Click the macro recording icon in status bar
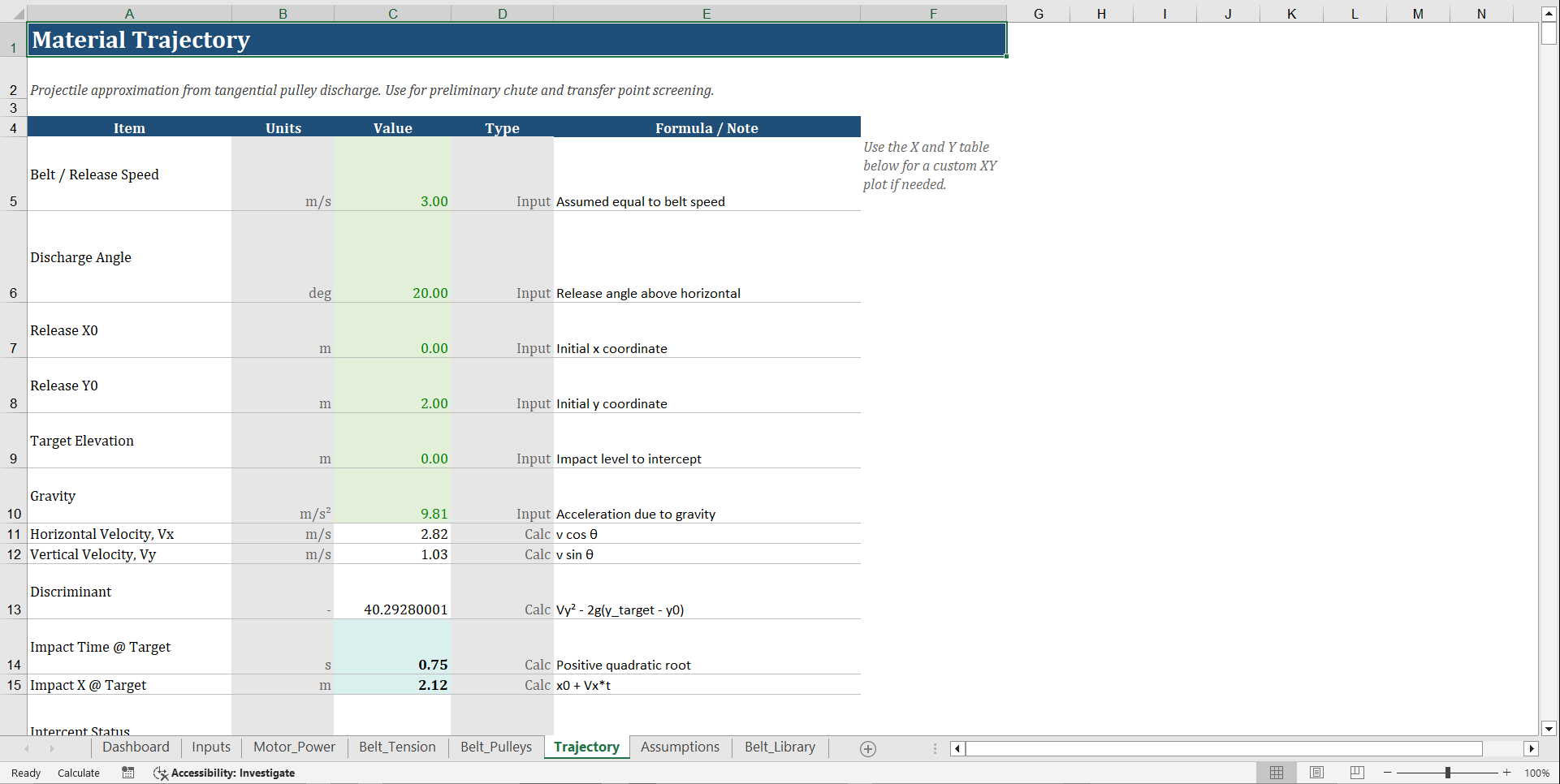 pyautogui.click(x=127, y=773)
